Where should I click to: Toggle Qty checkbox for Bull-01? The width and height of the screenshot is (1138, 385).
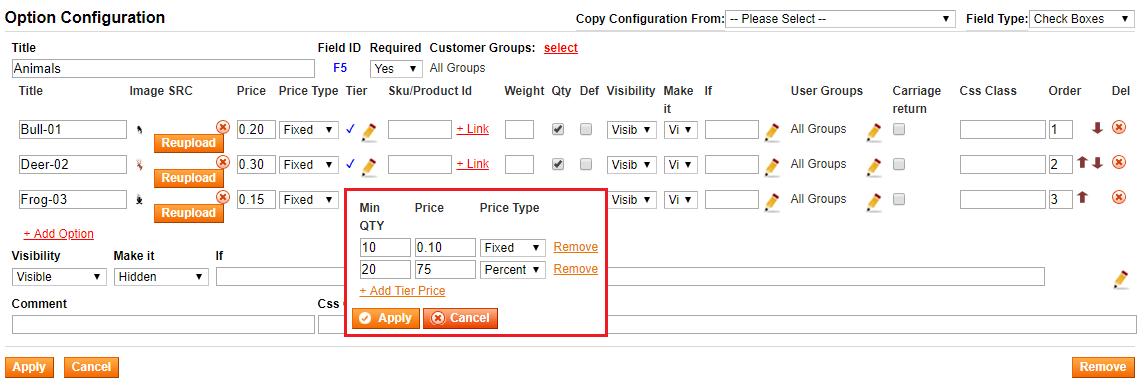click(557, 129)
